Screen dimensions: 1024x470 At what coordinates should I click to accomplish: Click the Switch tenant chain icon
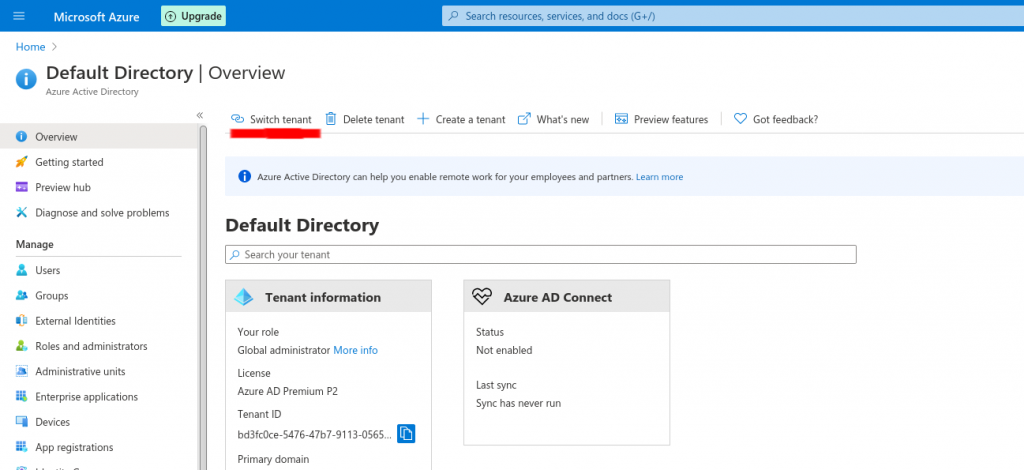coord(237,119)
